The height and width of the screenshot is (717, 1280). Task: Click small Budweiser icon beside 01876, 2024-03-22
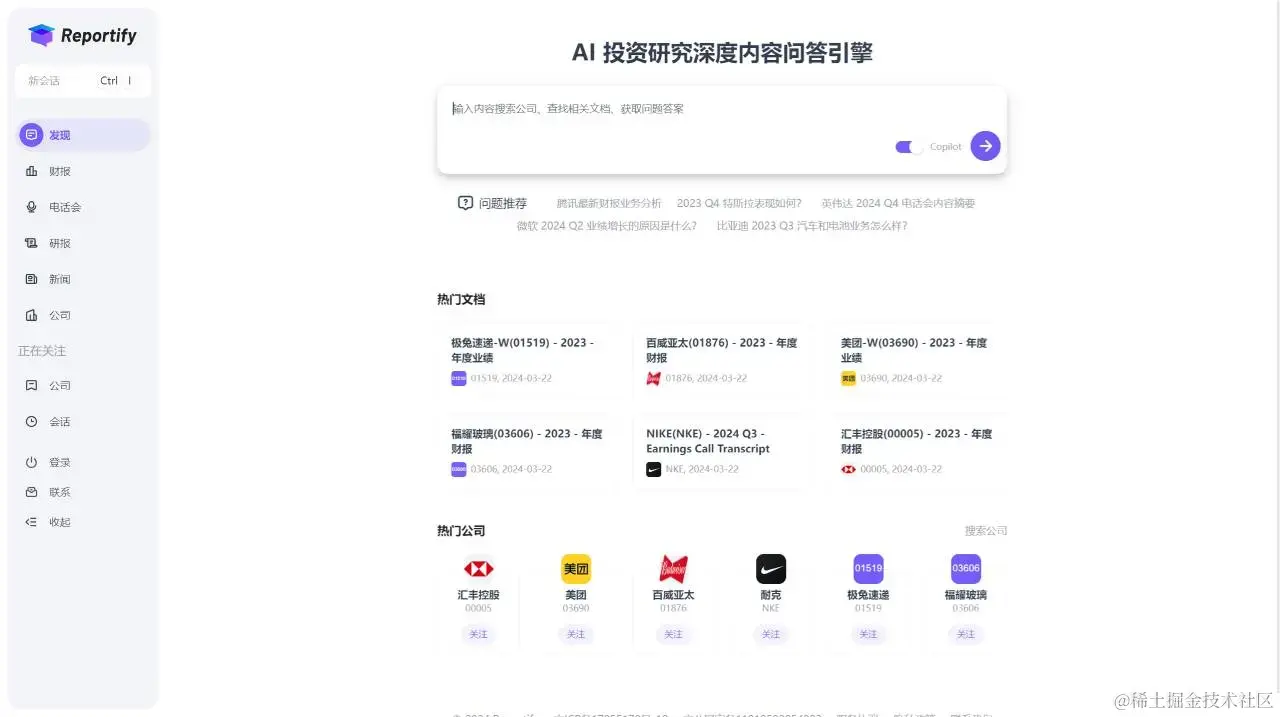(654, 378)
